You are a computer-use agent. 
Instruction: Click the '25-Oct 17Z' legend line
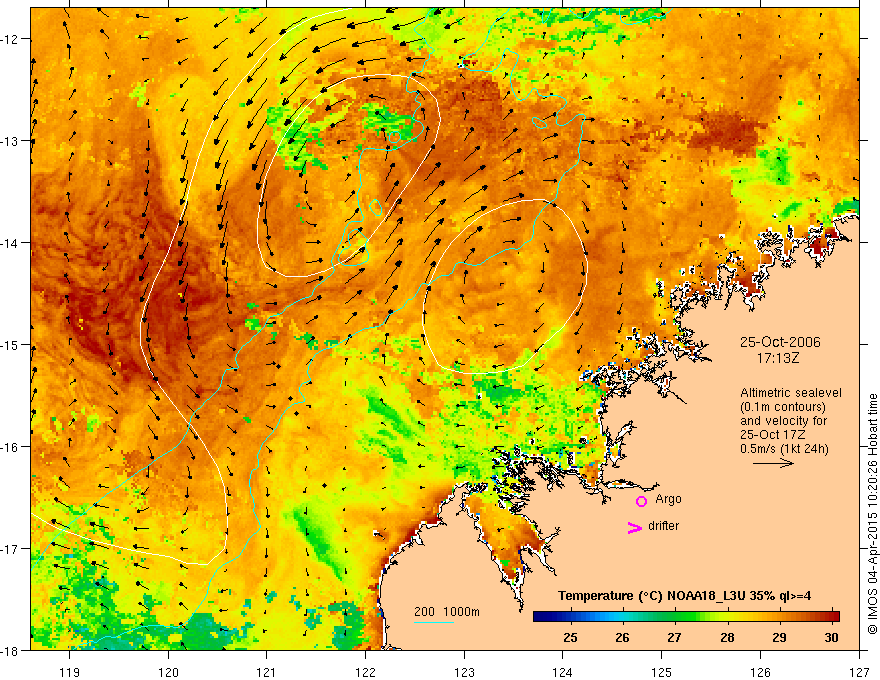[773, 435]
